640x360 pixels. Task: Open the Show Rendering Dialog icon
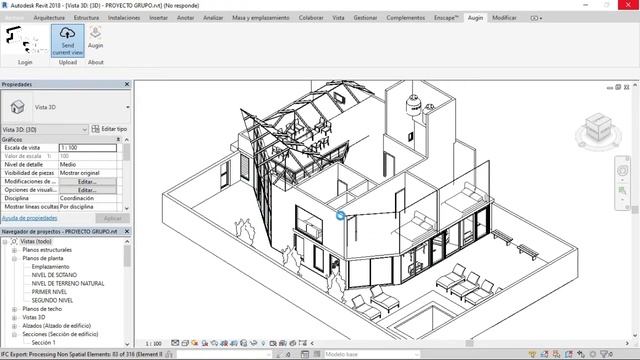[214, 343]
